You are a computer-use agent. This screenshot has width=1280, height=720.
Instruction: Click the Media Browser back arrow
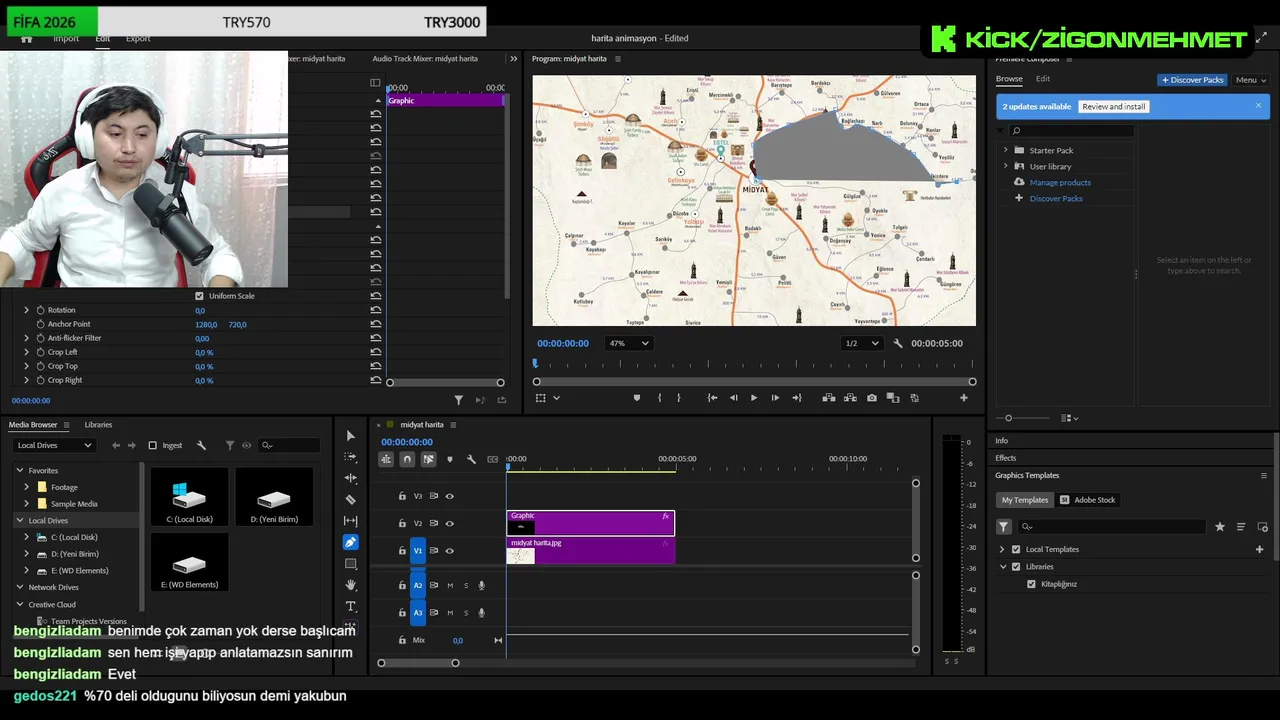pyautogui.click(x=116, y=445)
